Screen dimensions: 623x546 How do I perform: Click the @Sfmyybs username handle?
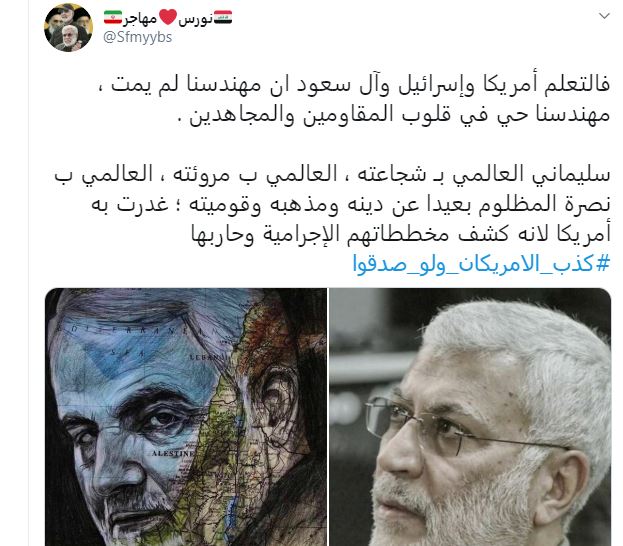[x=137, y=37]
